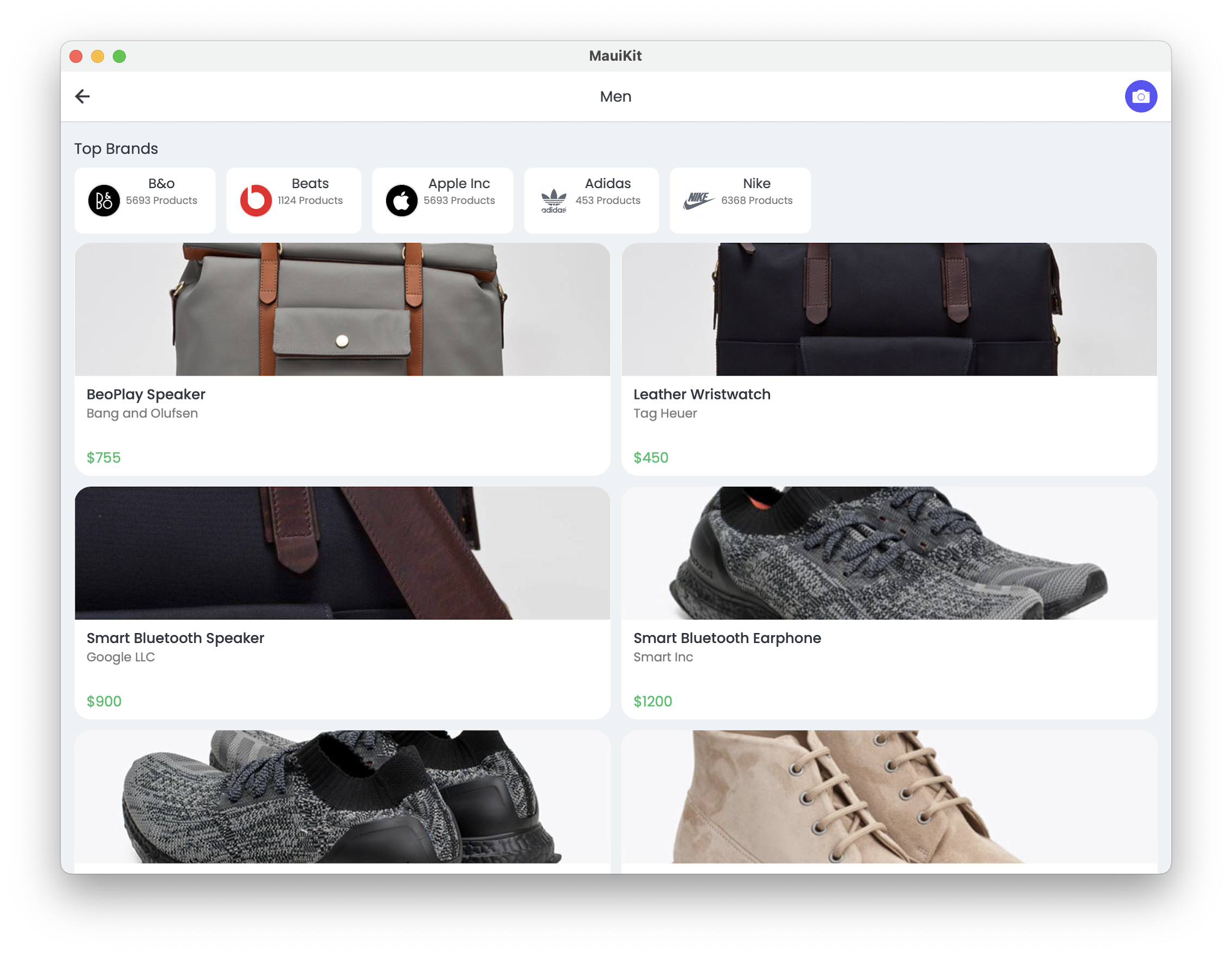Image resolution: width=1232 pixels, height=954 pixels.
Task: Click the red Beats logo icon
Action: click(255, 200)
